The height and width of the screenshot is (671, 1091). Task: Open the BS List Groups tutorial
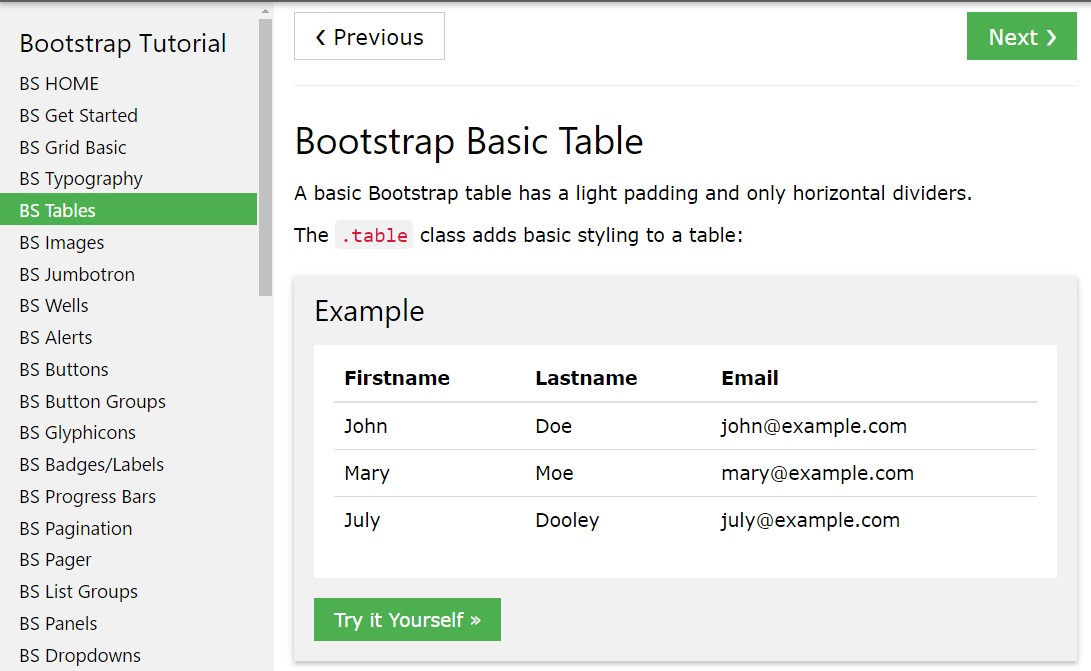click(x=77, y=591)
